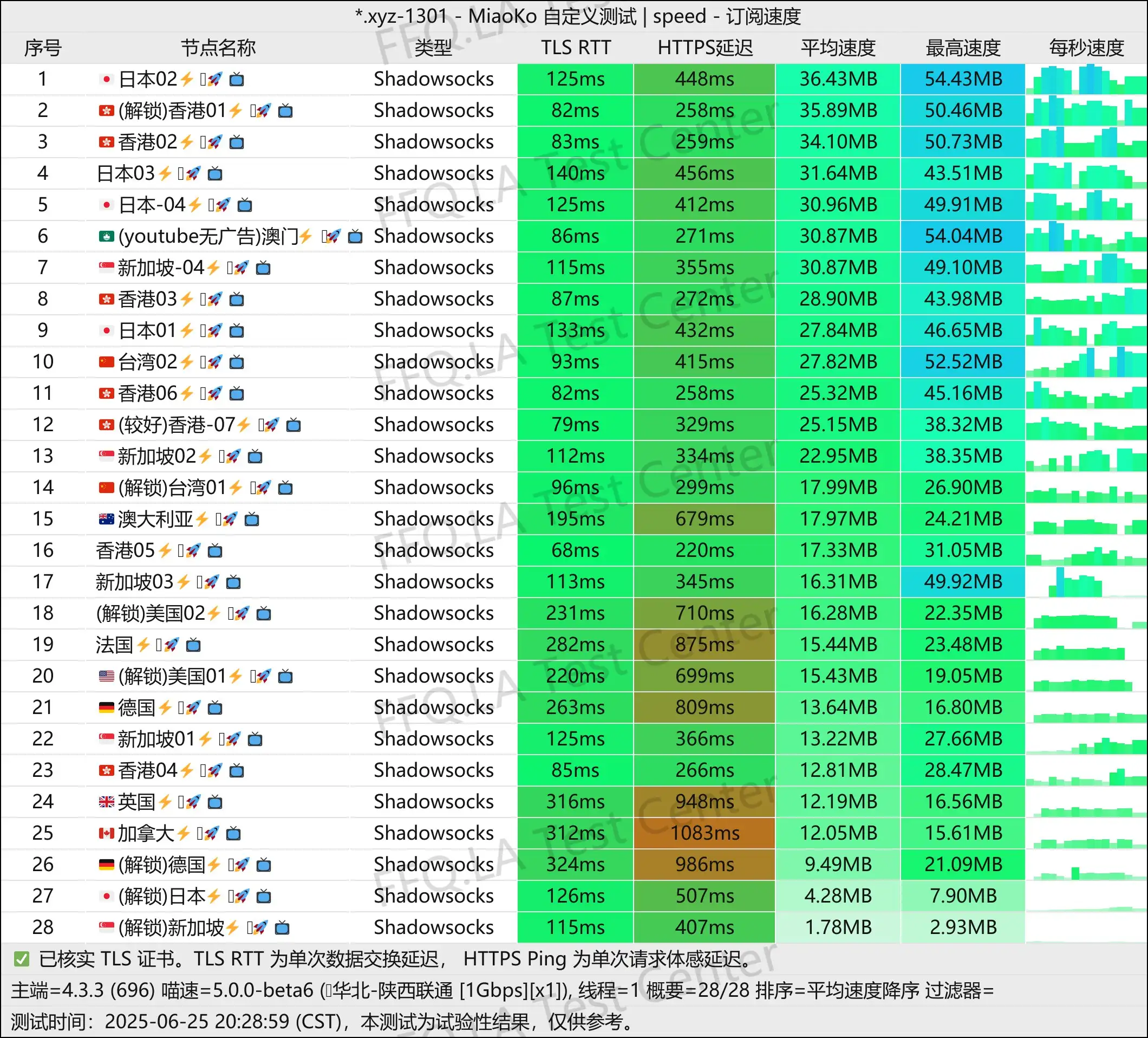Click the row number 17 cell

click(x=43, y=582)
